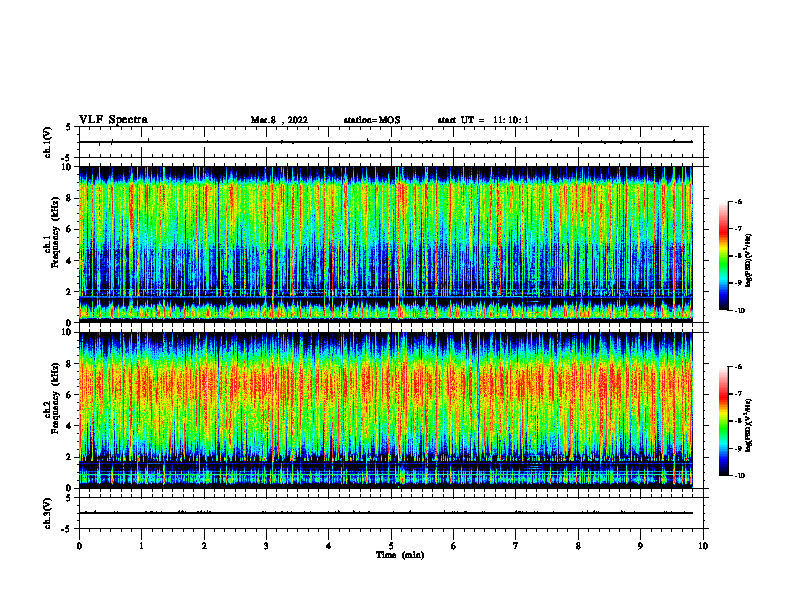Click the "ch.3(V)" axis label at bottom
This screenshot has height=612, width=792.
coord(47,513)
